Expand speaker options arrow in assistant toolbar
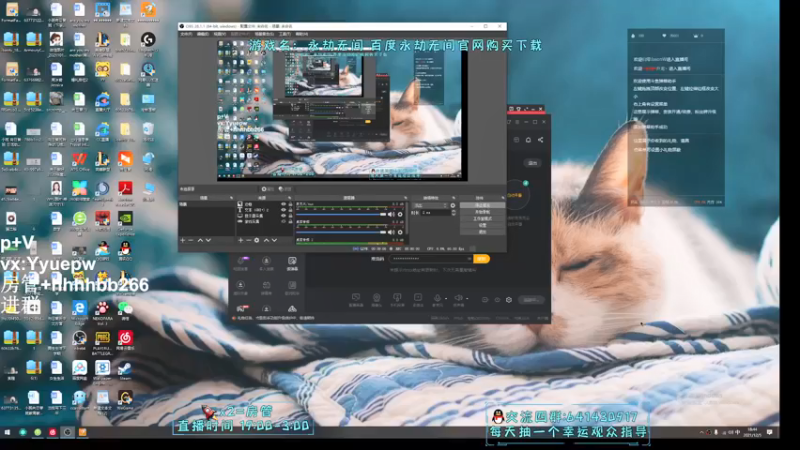 (467, 298)
